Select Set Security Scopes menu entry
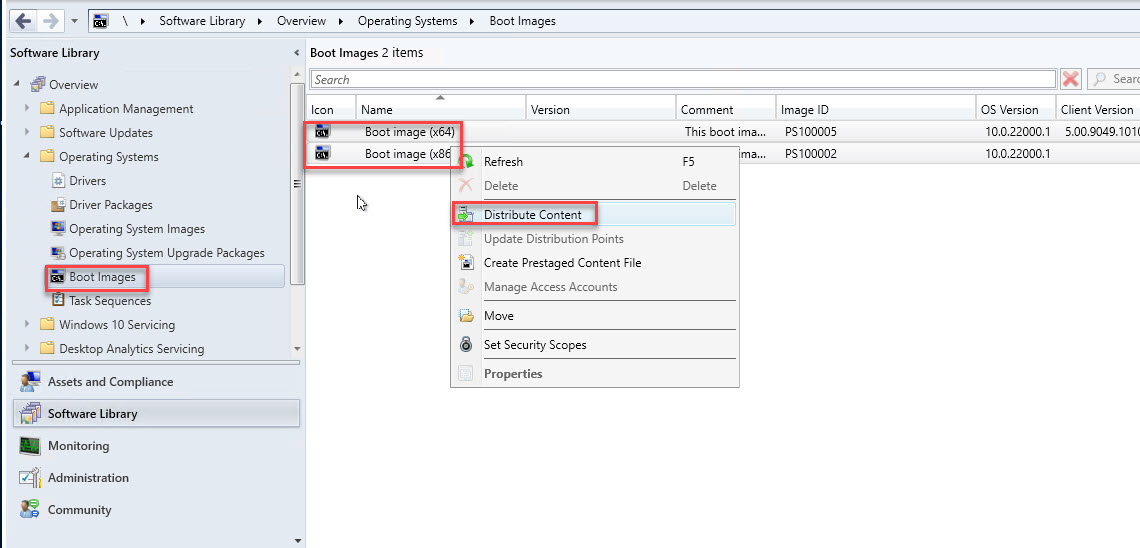The image size is (1140, 548). click(x=535, y=345)
